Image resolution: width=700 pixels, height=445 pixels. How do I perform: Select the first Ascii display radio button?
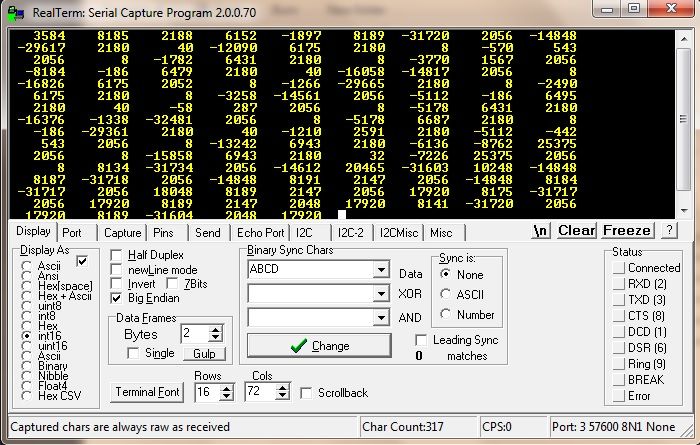[x=26, y=266]
